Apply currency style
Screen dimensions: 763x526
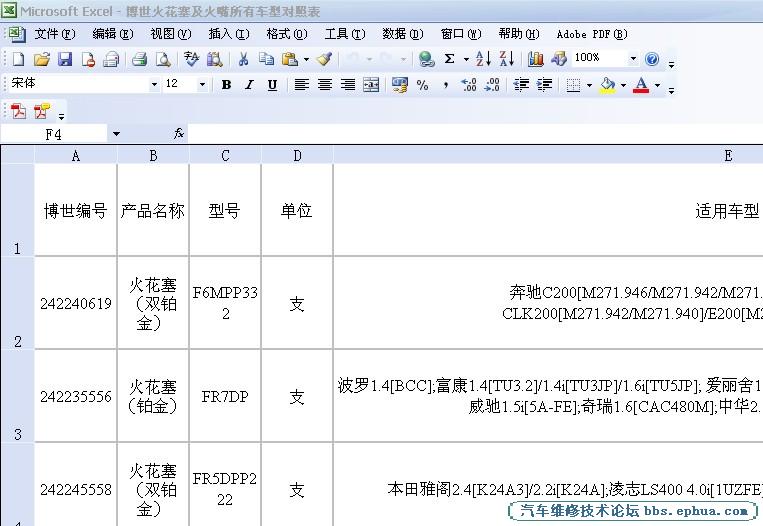point(400,85)
